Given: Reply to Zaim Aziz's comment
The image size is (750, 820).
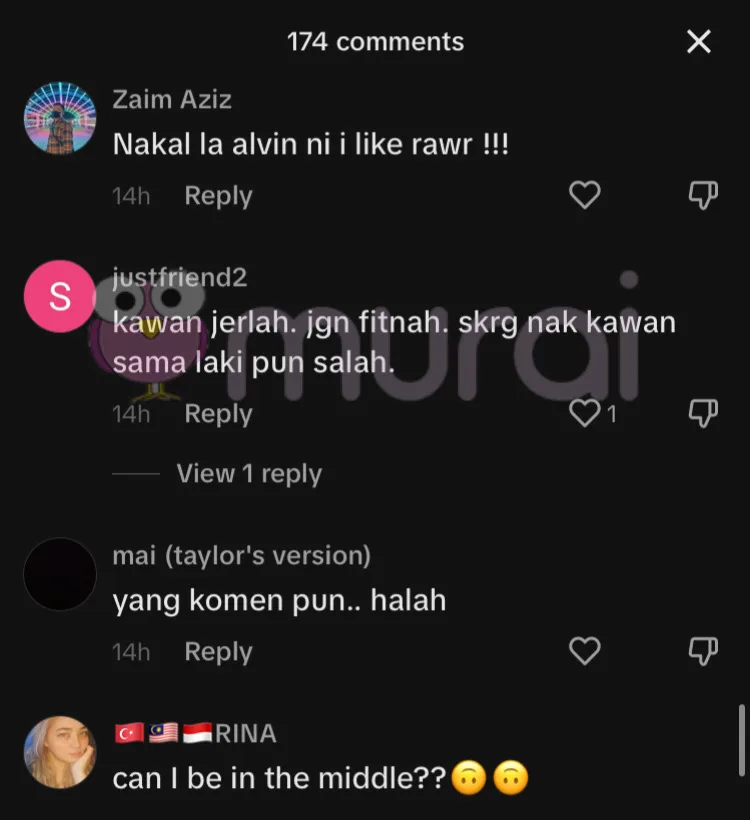Looking at the screenshot, I should tap(218, 196).
